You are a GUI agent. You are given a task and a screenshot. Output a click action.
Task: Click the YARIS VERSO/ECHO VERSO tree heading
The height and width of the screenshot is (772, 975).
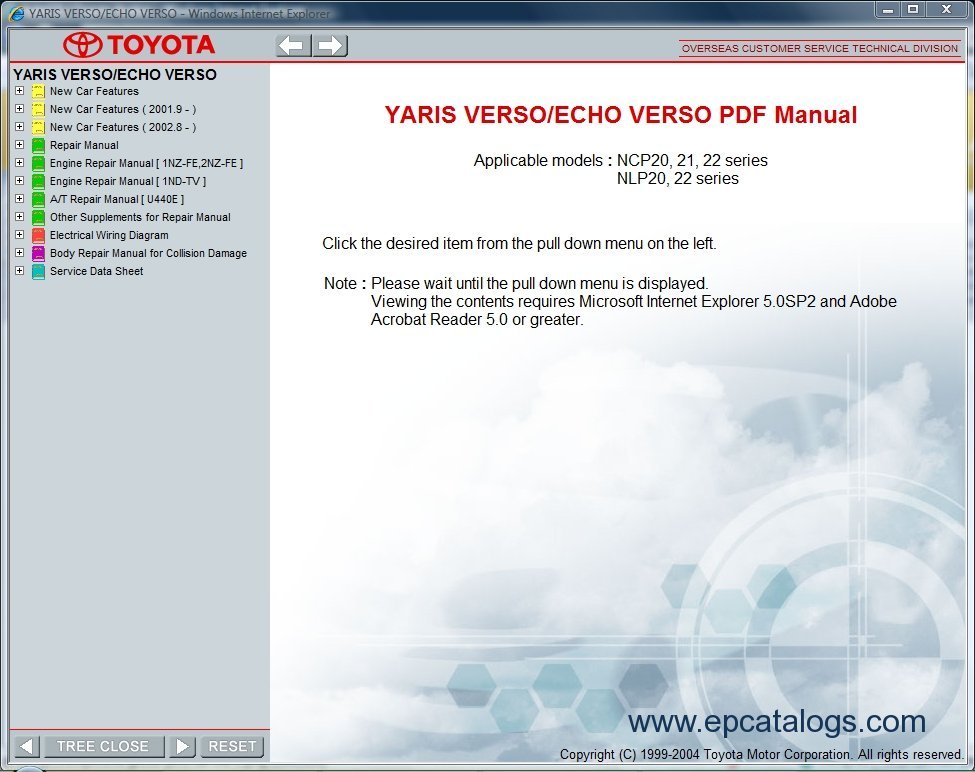[115, 75]
